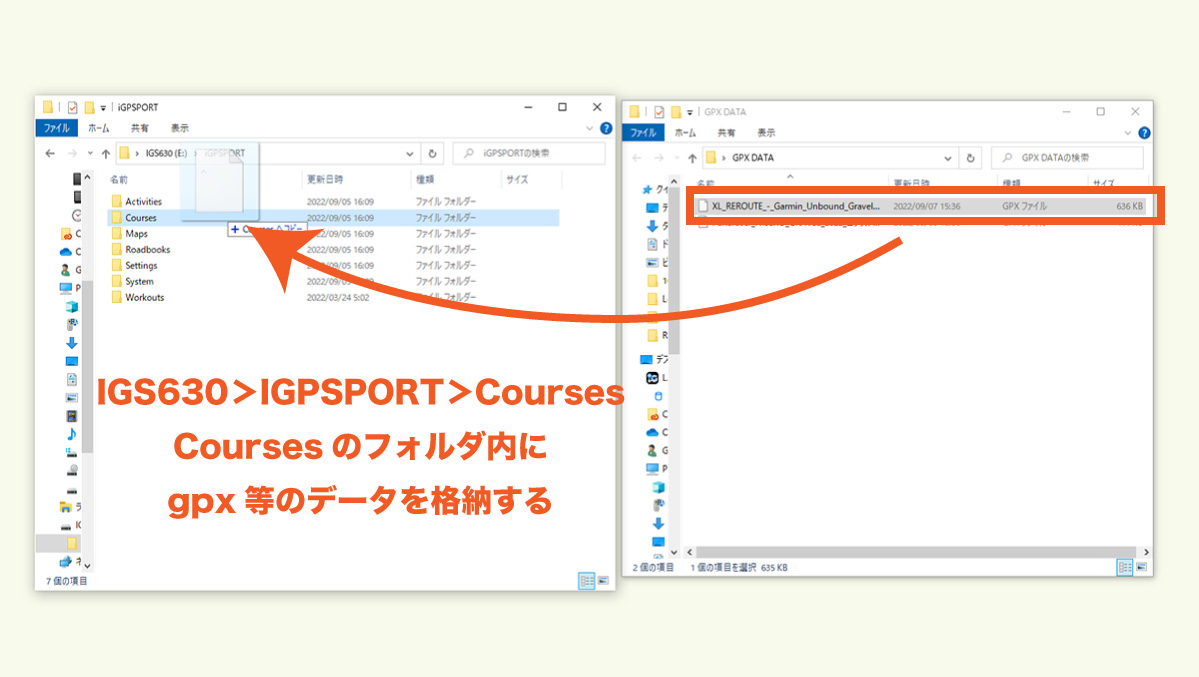Sort by 種類 column in iGPSPORT window
This screenshot has height=677, width=1199.
(425, 179)
